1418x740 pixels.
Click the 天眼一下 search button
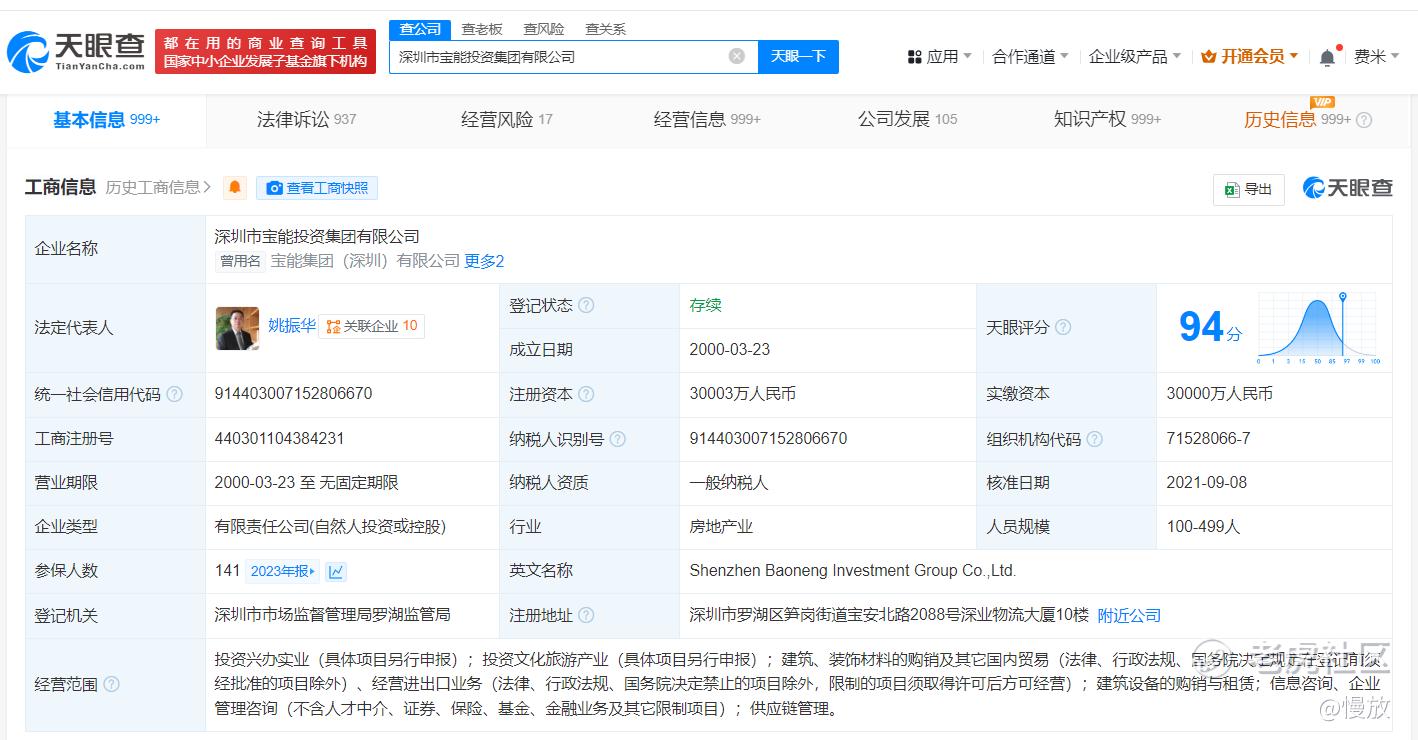click(x=798, y=57)
